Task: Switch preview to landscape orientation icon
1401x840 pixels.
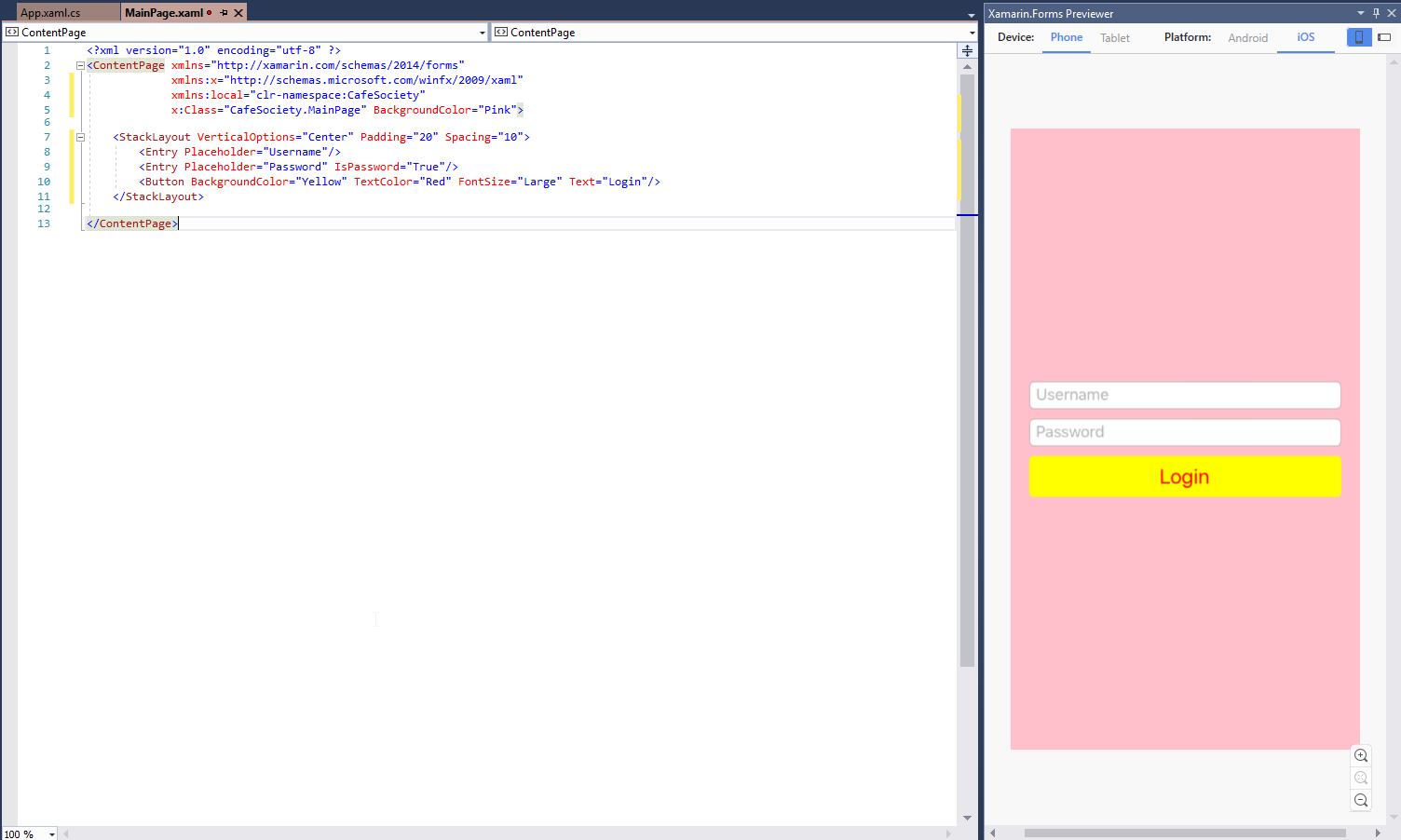Action: tap(1384, 37)
